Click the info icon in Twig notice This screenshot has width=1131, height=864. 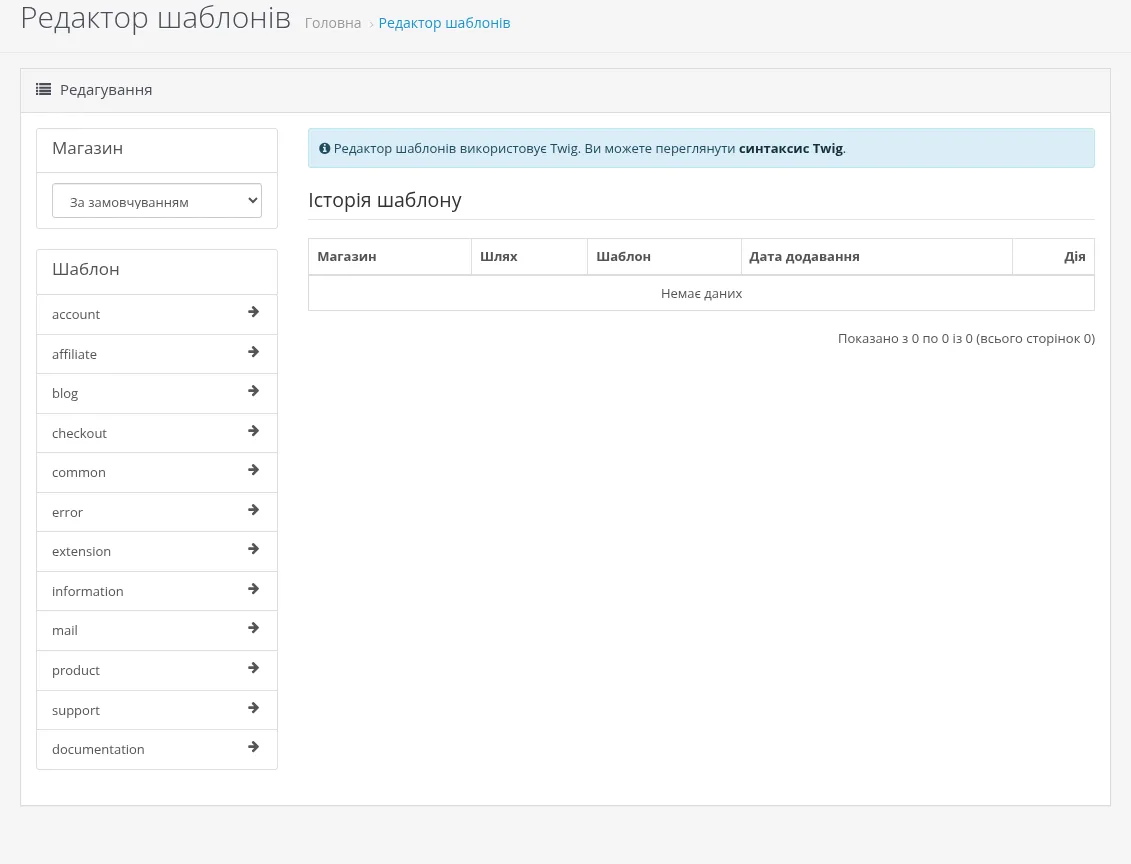tap(325, 149)
